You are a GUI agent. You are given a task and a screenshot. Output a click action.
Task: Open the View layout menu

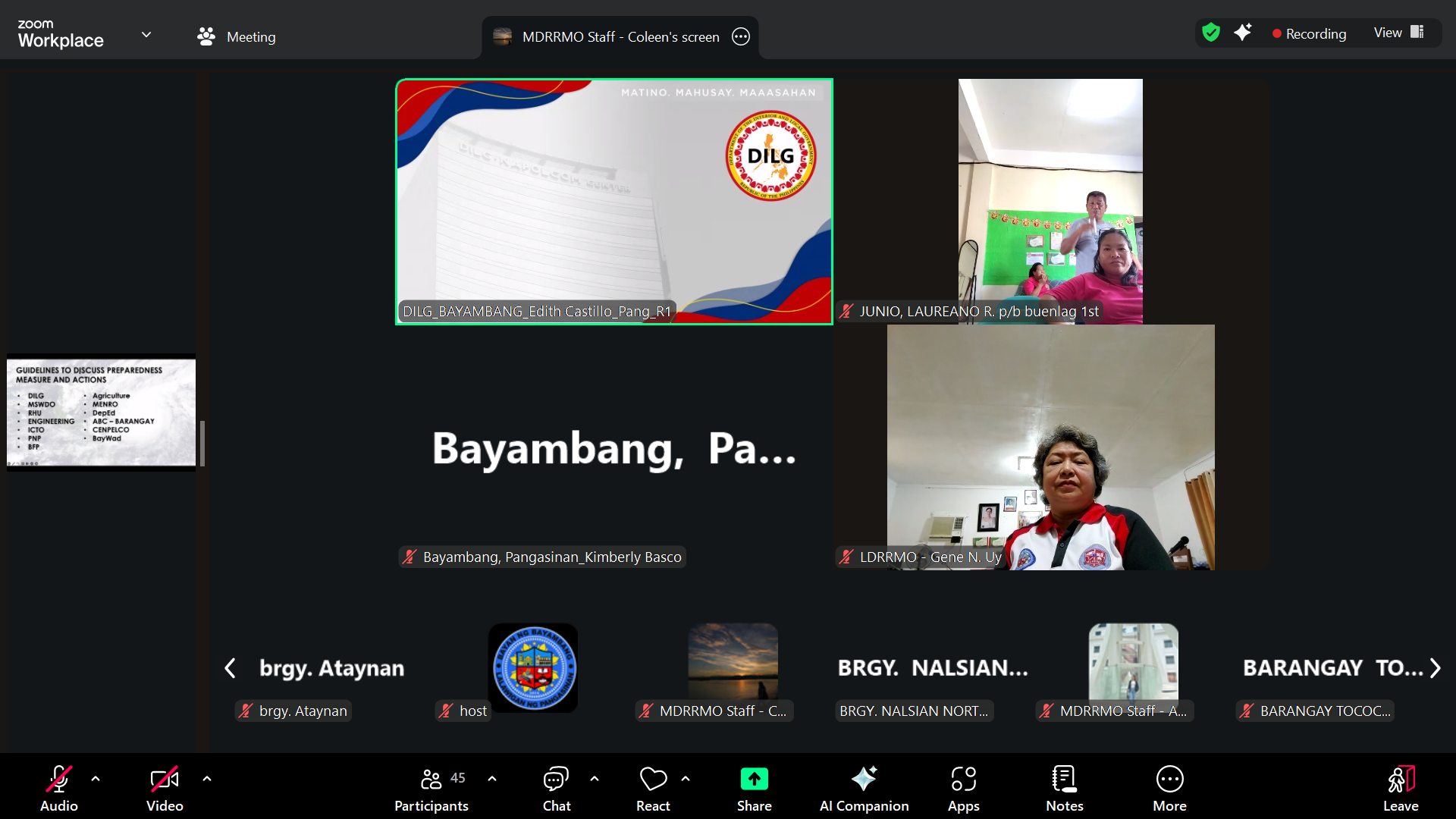pyautogui.click(x=1398, y=33)
